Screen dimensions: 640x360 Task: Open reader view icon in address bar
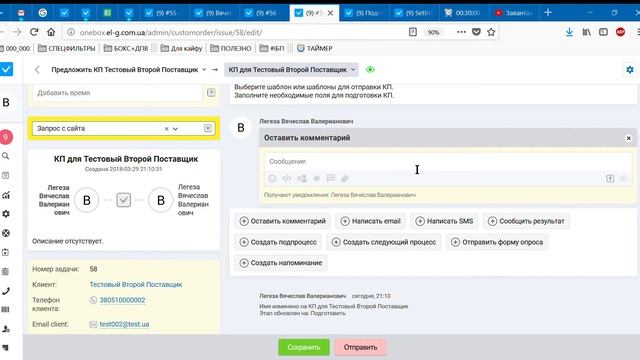pyautogui.click(x=413, y=32)
